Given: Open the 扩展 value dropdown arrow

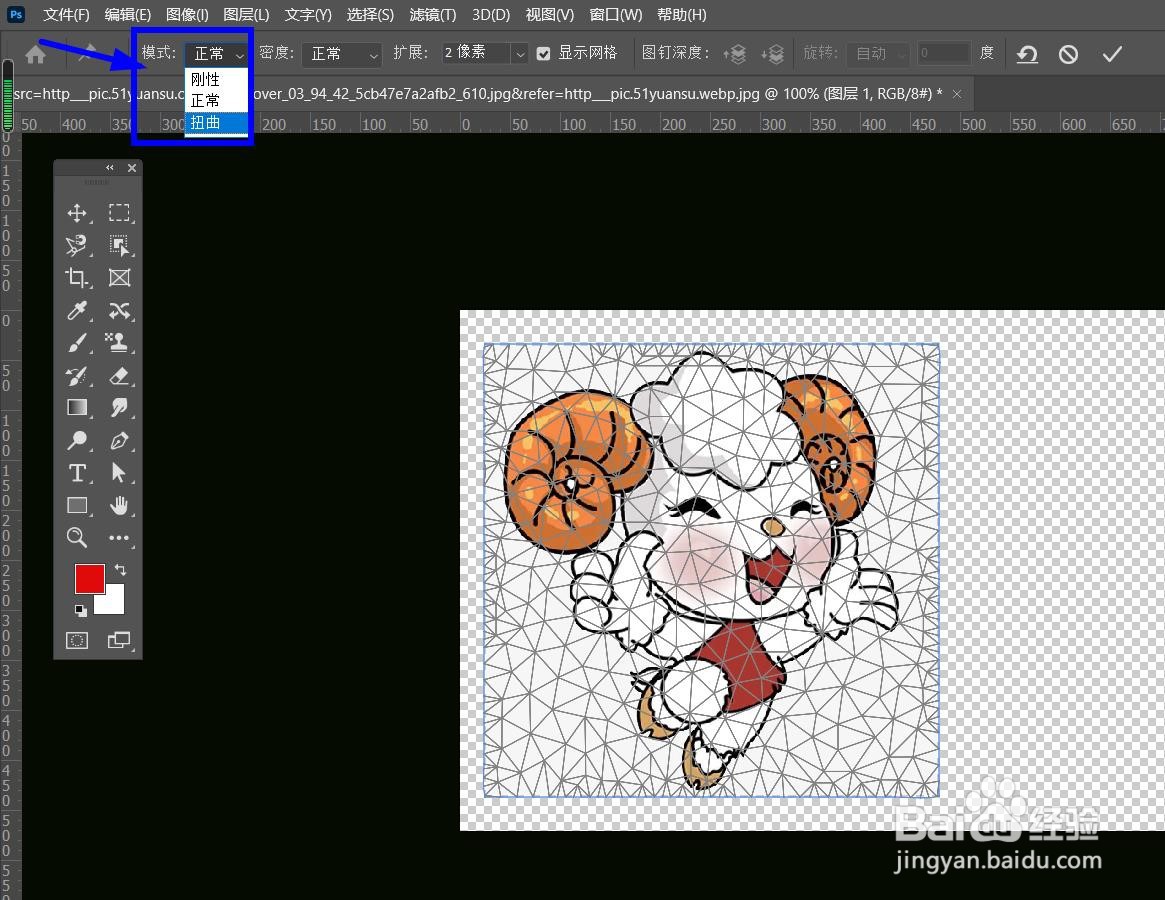Looking at the screenshot, I should 520,54.
